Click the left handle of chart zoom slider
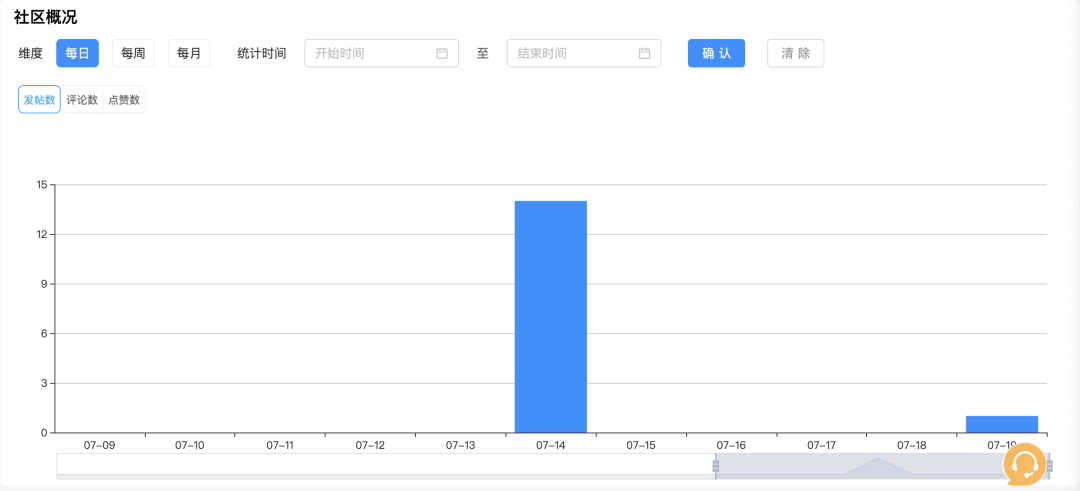 point(716,466)
